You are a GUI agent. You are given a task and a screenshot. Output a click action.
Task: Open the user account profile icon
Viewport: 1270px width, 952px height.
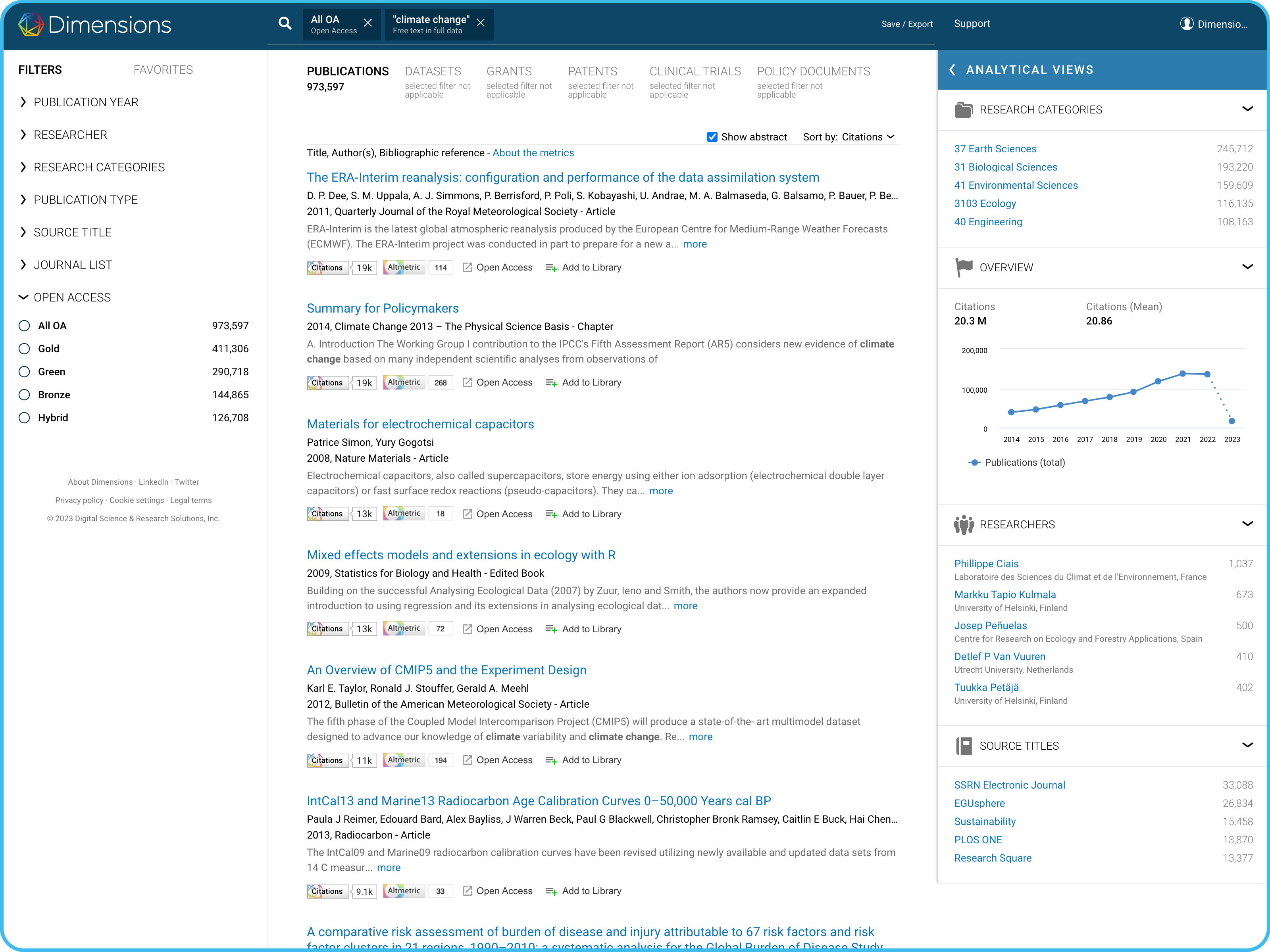coord(1186,24)
